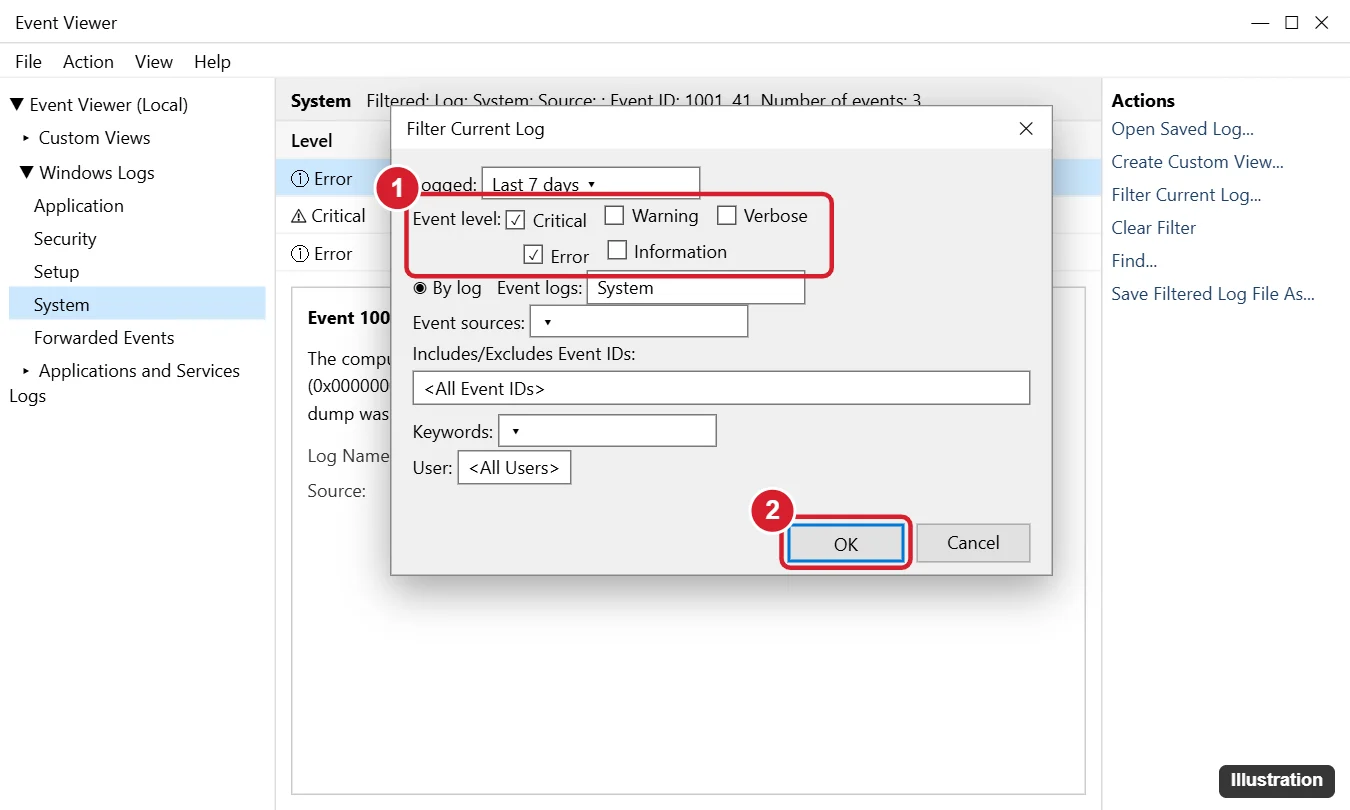Viewport: 1350px width, 810px height.
Task: Check the Critical event level checkbox
Action: tap(516, 220)
